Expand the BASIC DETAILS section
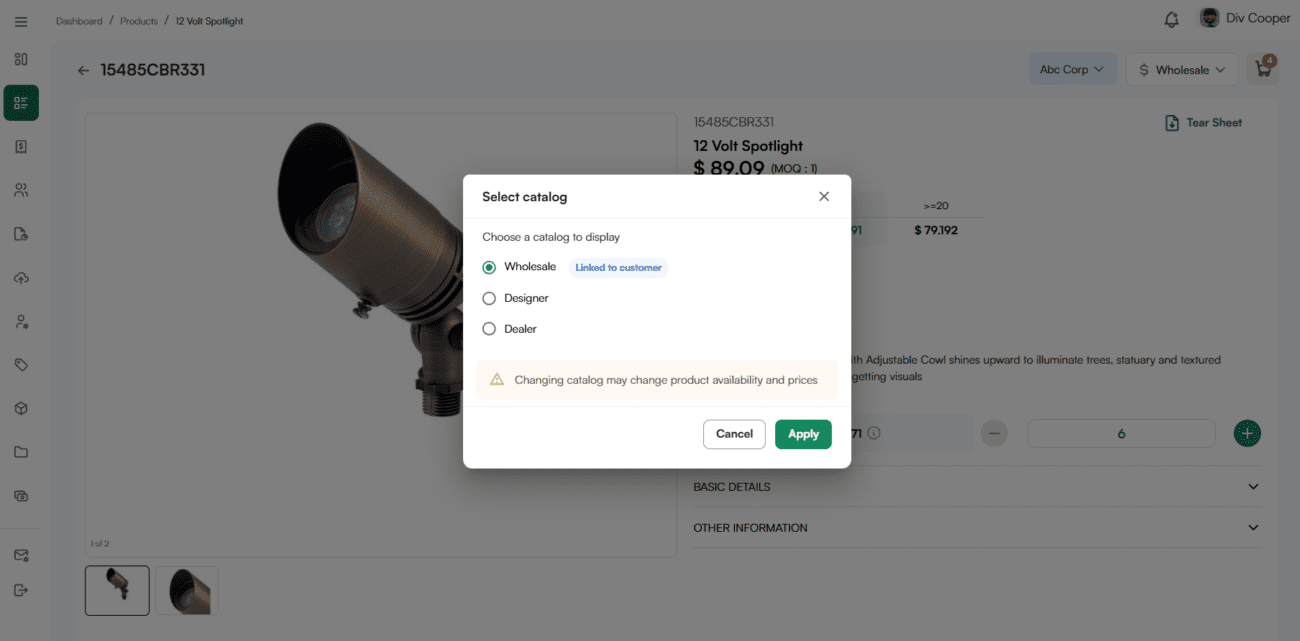 pos(976,487)
